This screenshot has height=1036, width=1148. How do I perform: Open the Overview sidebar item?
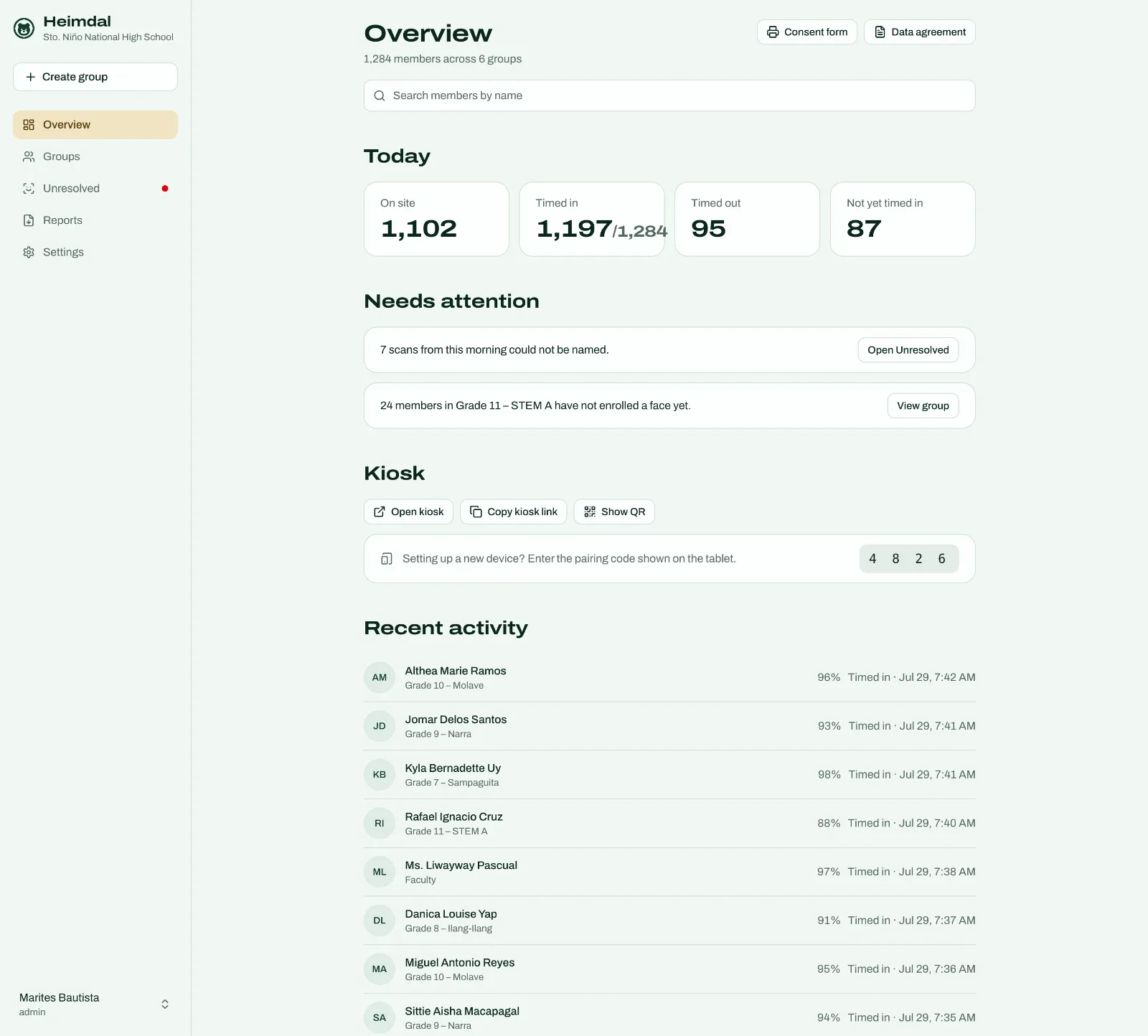coord(95,125)
